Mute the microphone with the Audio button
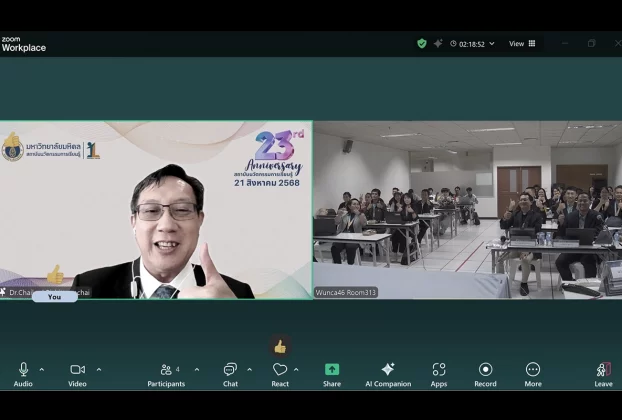 coord(23,374)
